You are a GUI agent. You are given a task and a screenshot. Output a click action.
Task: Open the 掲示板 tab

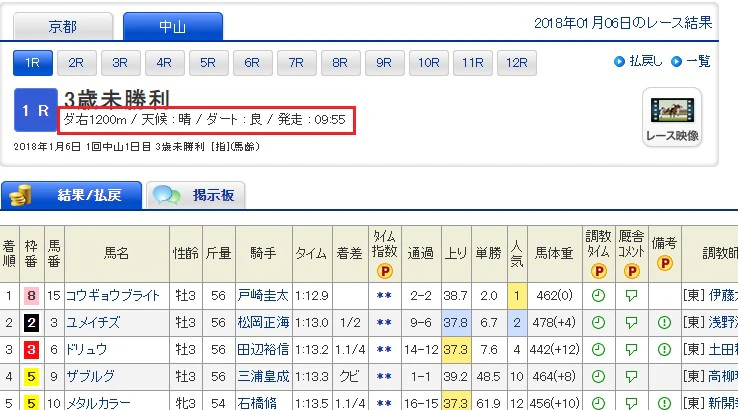(x=196, y=195)
